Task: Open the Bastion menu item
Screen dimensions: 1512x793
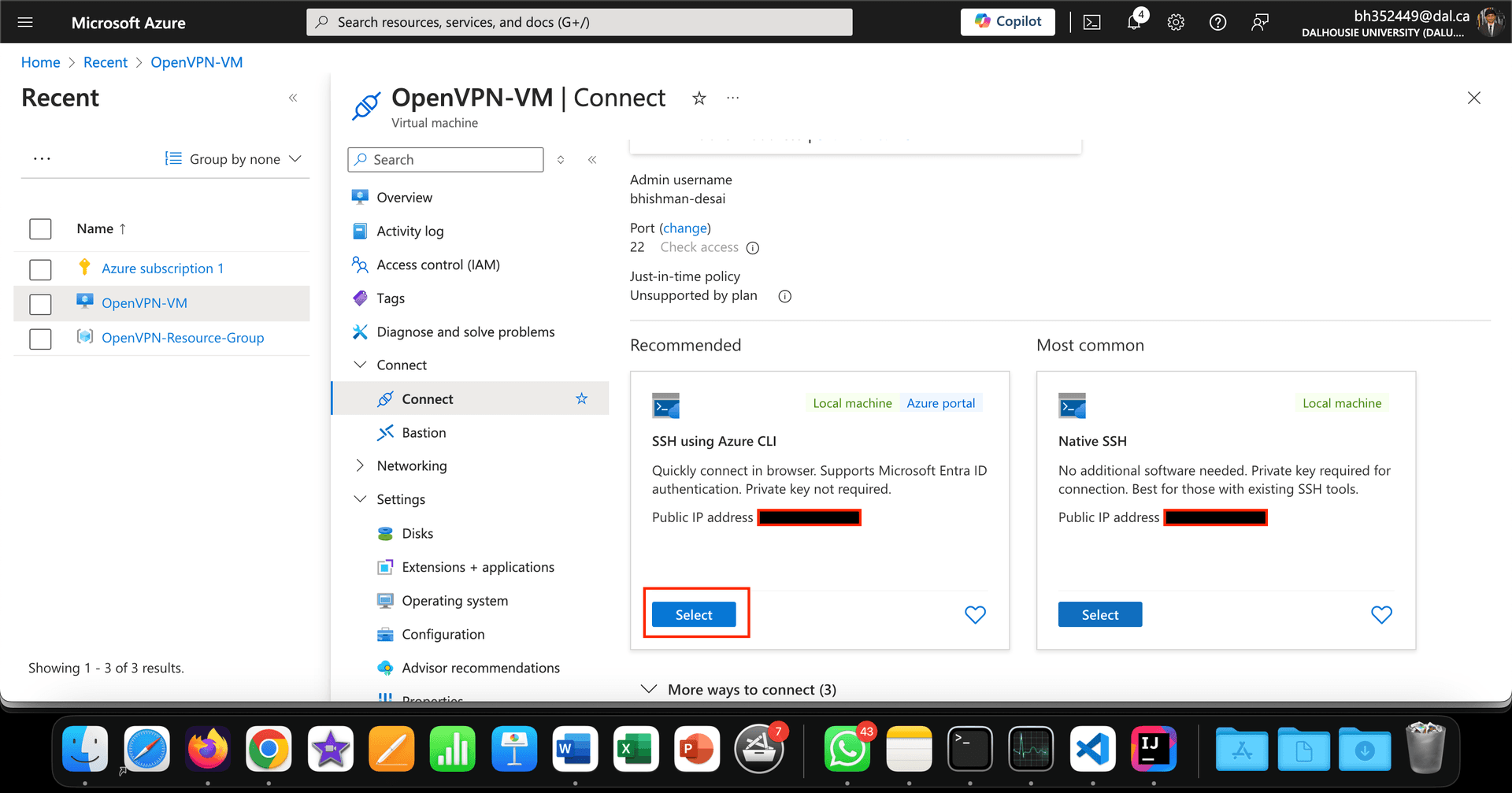Action: 424,432
